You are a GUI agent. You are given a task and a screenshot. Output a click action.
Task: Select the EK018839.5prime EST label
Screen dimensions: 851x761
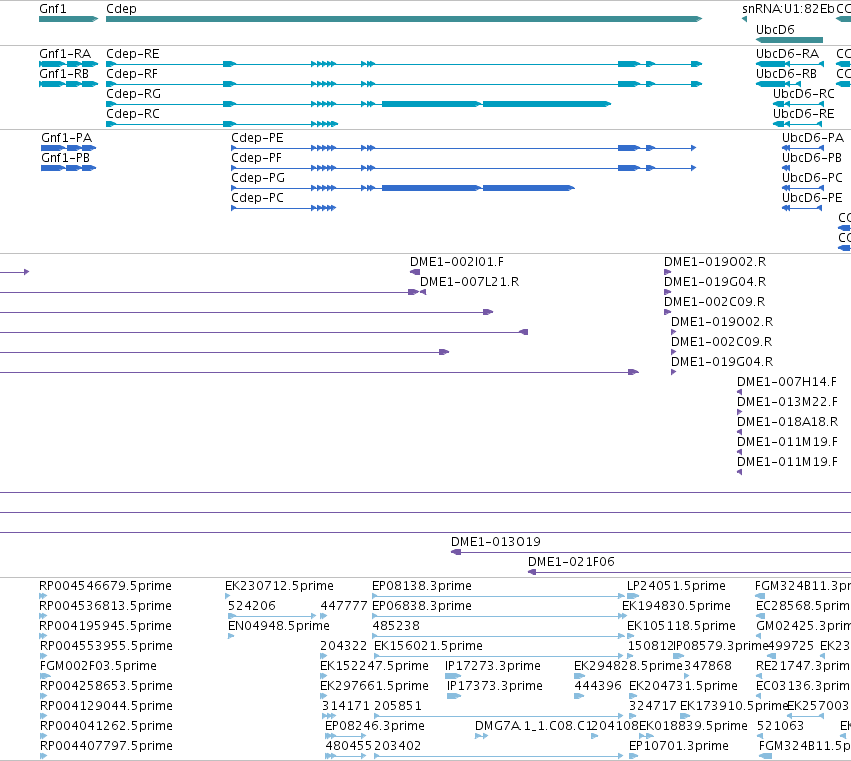pos(693,725)
